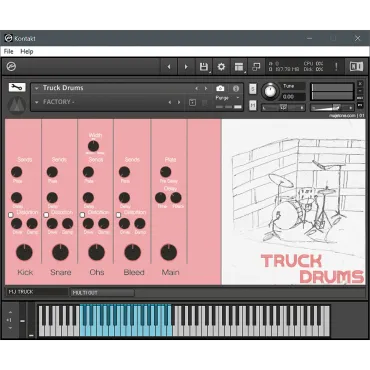Click the exclamation panic button
This screenshot has width=370, height=370.
336,67
